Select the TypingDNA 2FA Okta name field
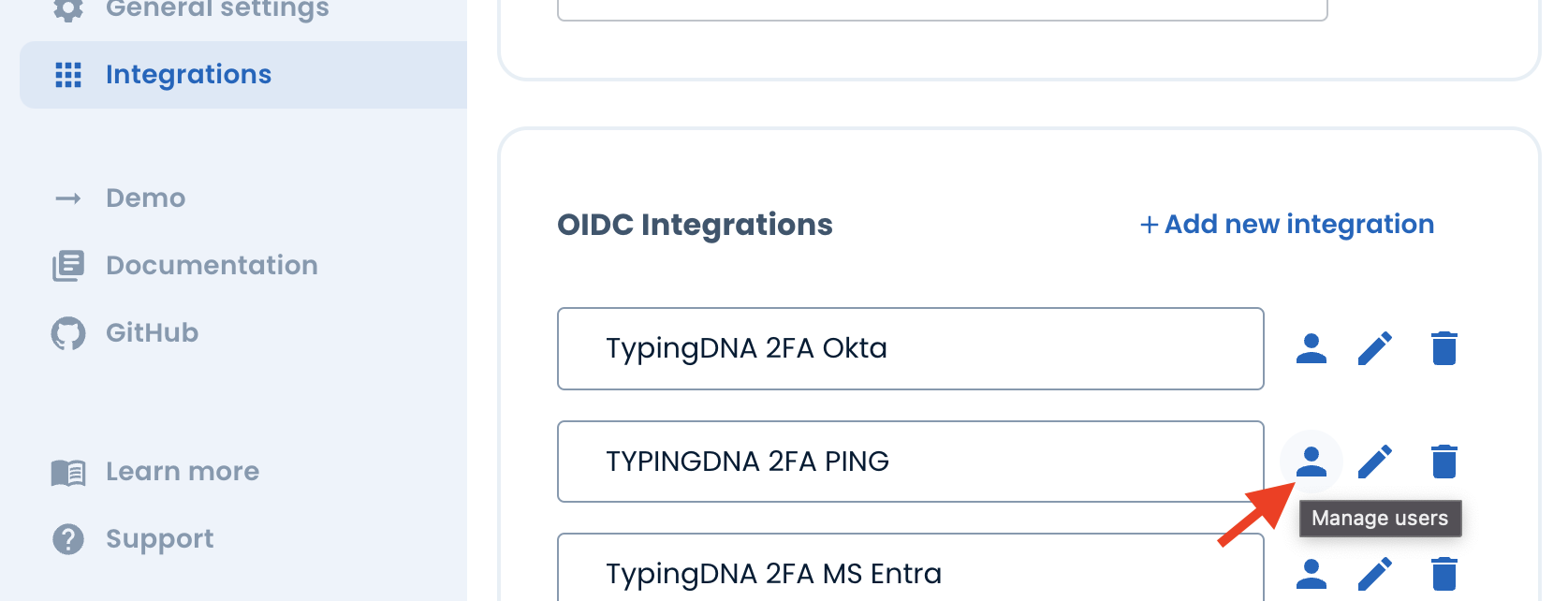 pyautogui.click(x=911, y=348)
